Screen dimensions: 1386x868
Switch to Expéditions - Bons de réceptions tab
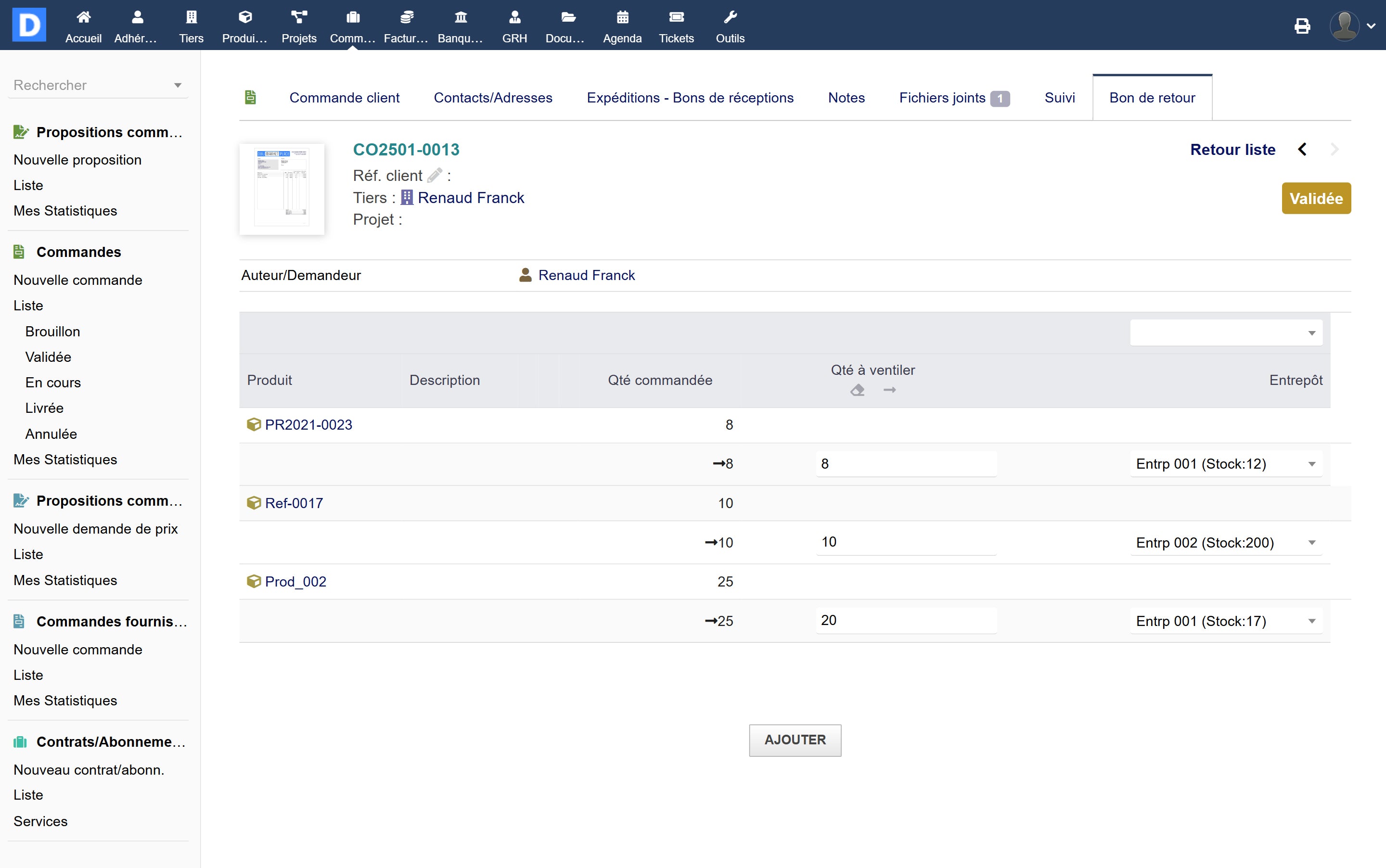pyautogui.click(x=690, y=98)
